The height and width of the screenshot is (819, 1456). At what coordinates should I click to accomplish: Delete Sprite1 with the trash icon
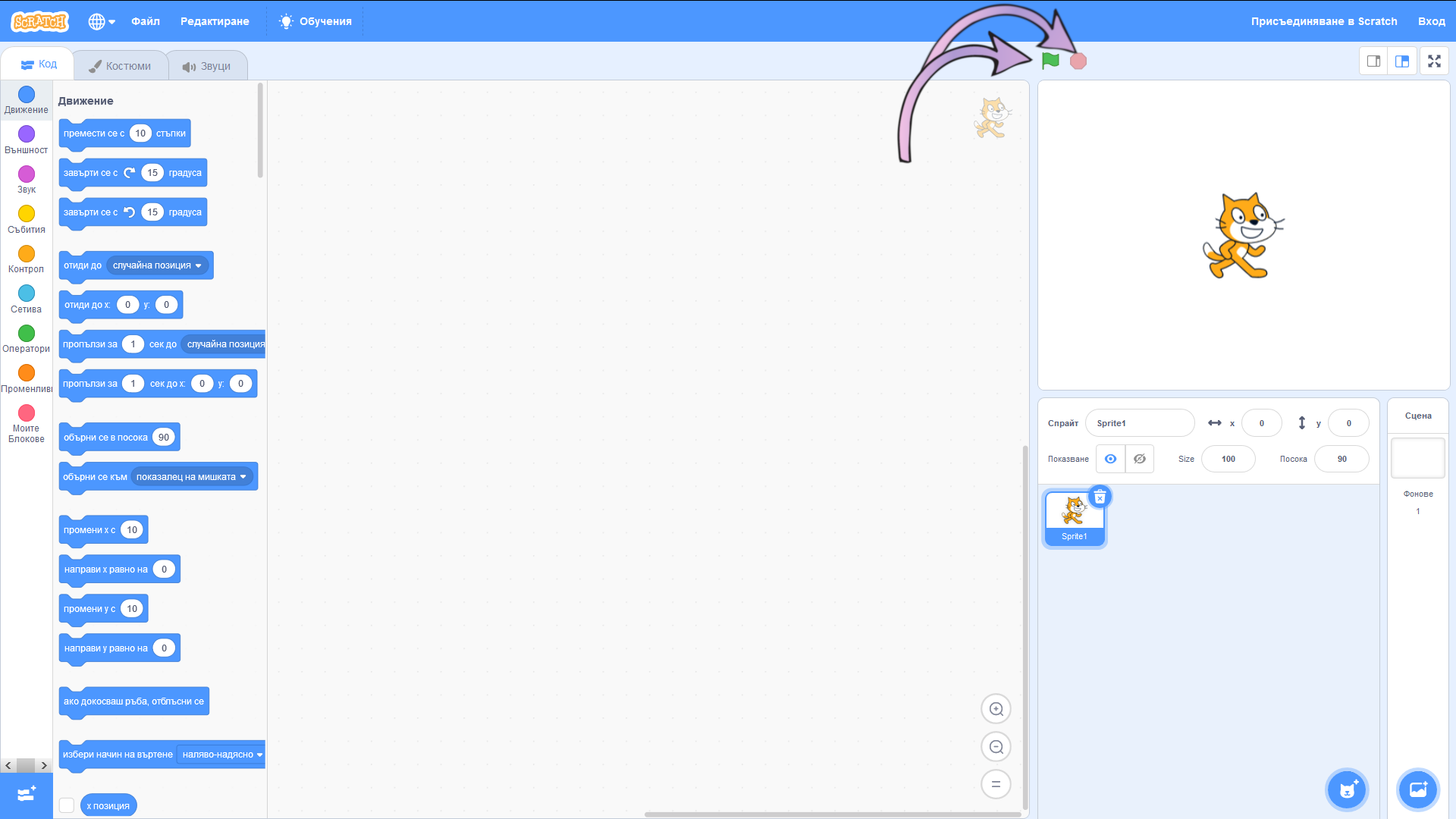click(1100, 497)
